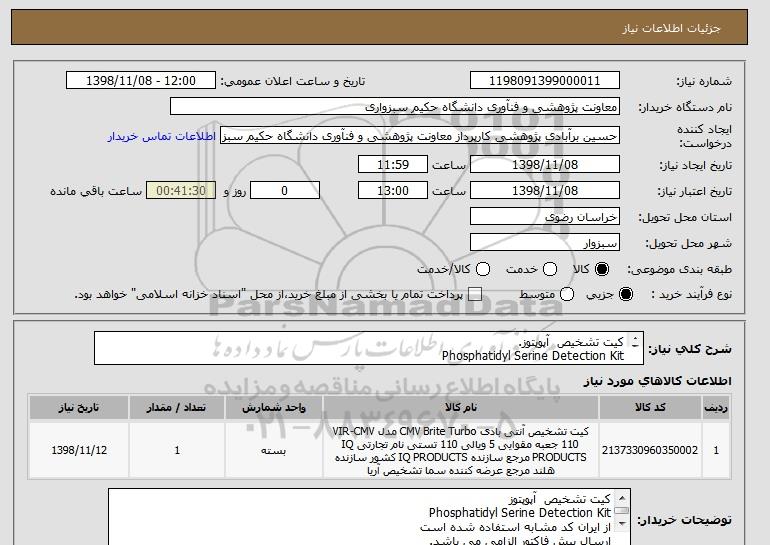Select the متوسط purchase type radio
Screen dimensions: 770x545
click(567, 294)
